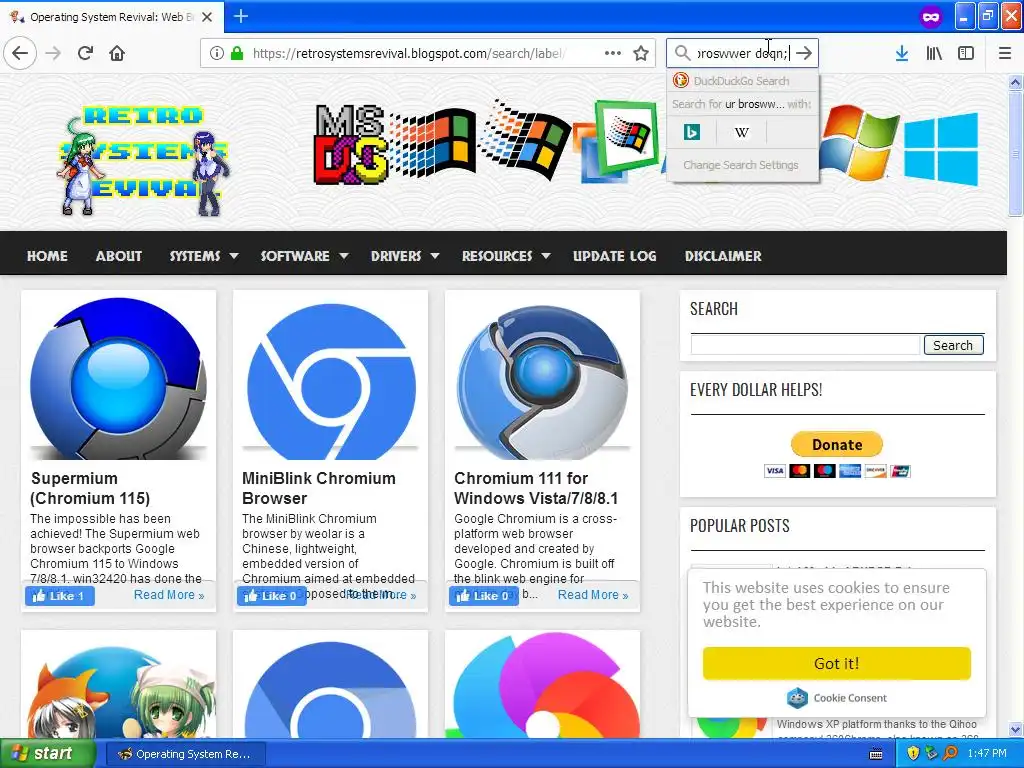This screenshot has width=1024, height=768.
Task: Toggle the sidebar view icon
Action: 966,53
